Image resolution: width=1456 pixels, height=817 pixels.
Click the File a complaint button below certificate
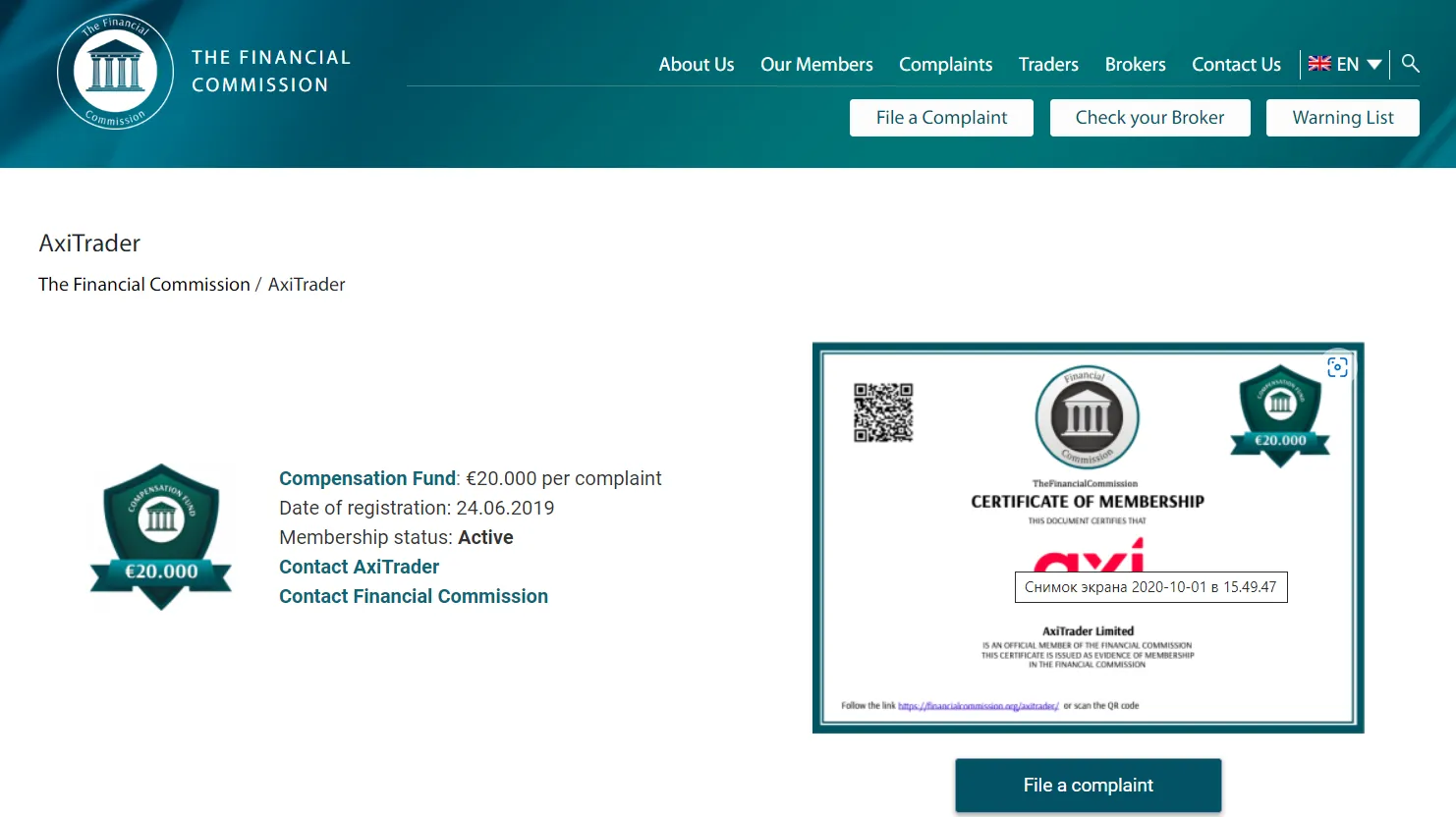pos(1089,786)
